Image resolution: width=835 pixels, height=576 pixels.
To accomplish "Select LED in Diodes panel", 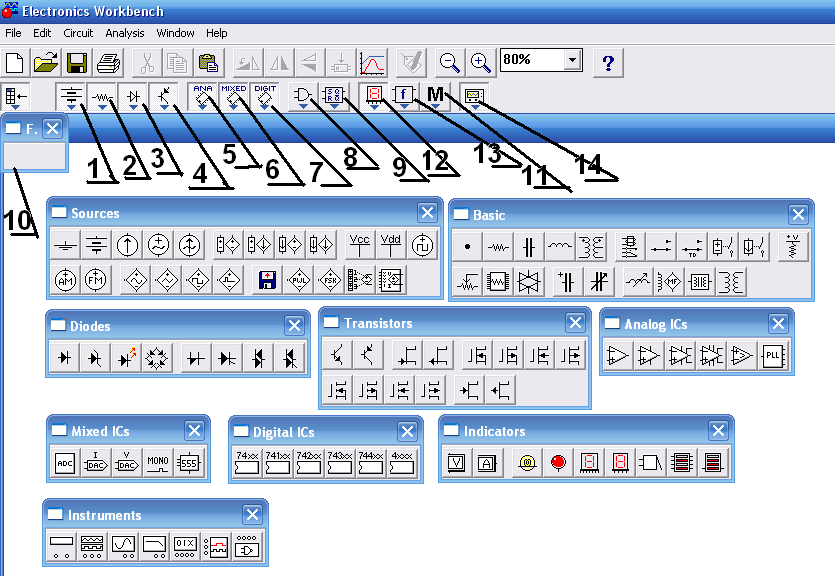I will (x=126, y=358).
